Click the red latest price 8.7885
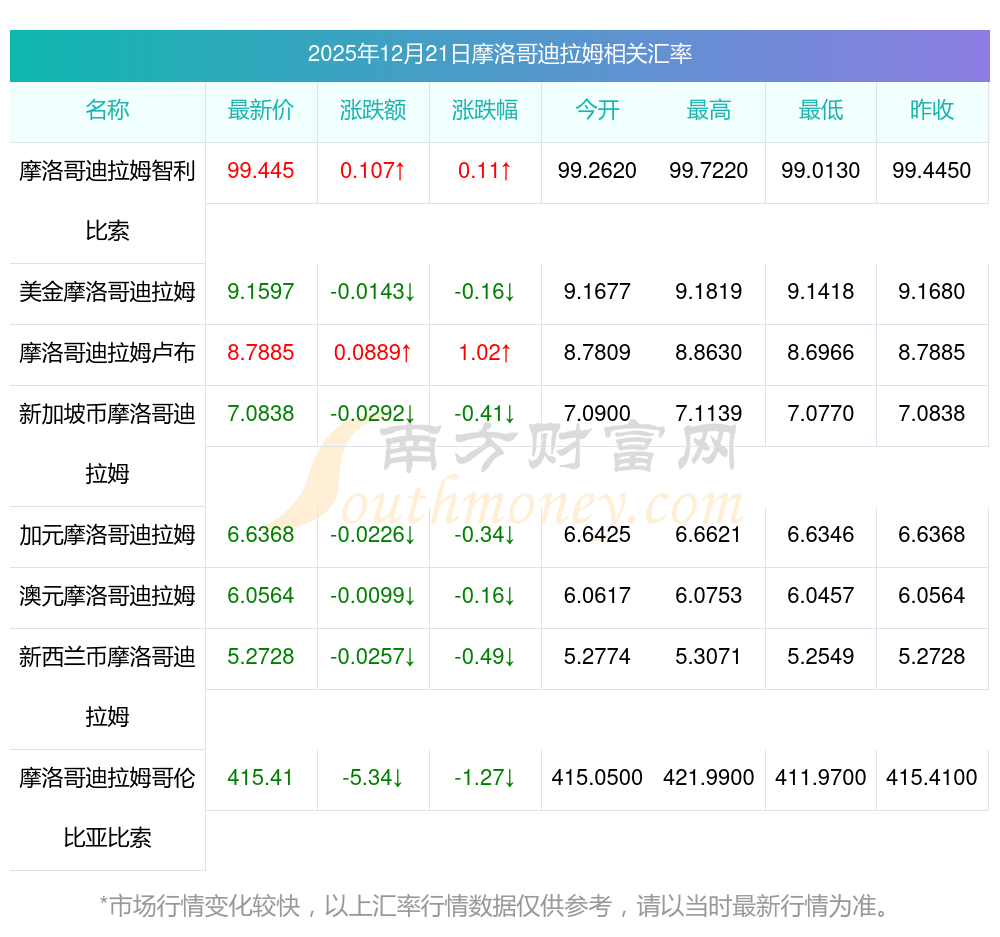The height and width of the screenshot is (937, 1000). pyautogui.click(x=261, y=353)
